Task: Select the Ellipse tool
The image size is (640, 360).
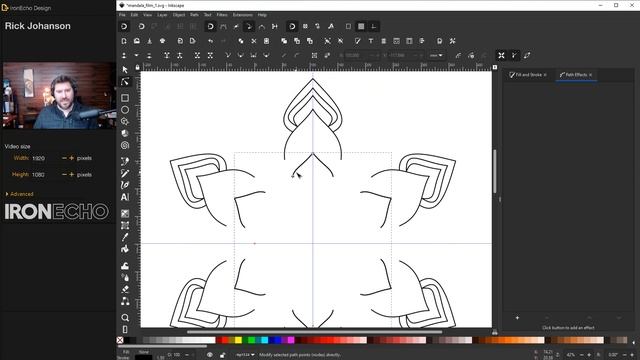Action: 125,110
